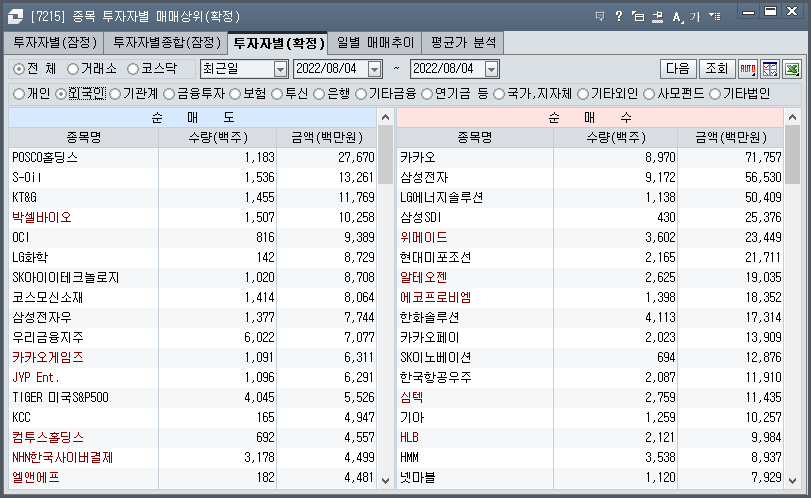
Task: Select the 코스닥 radio button
Action: [x=133, y=69]
